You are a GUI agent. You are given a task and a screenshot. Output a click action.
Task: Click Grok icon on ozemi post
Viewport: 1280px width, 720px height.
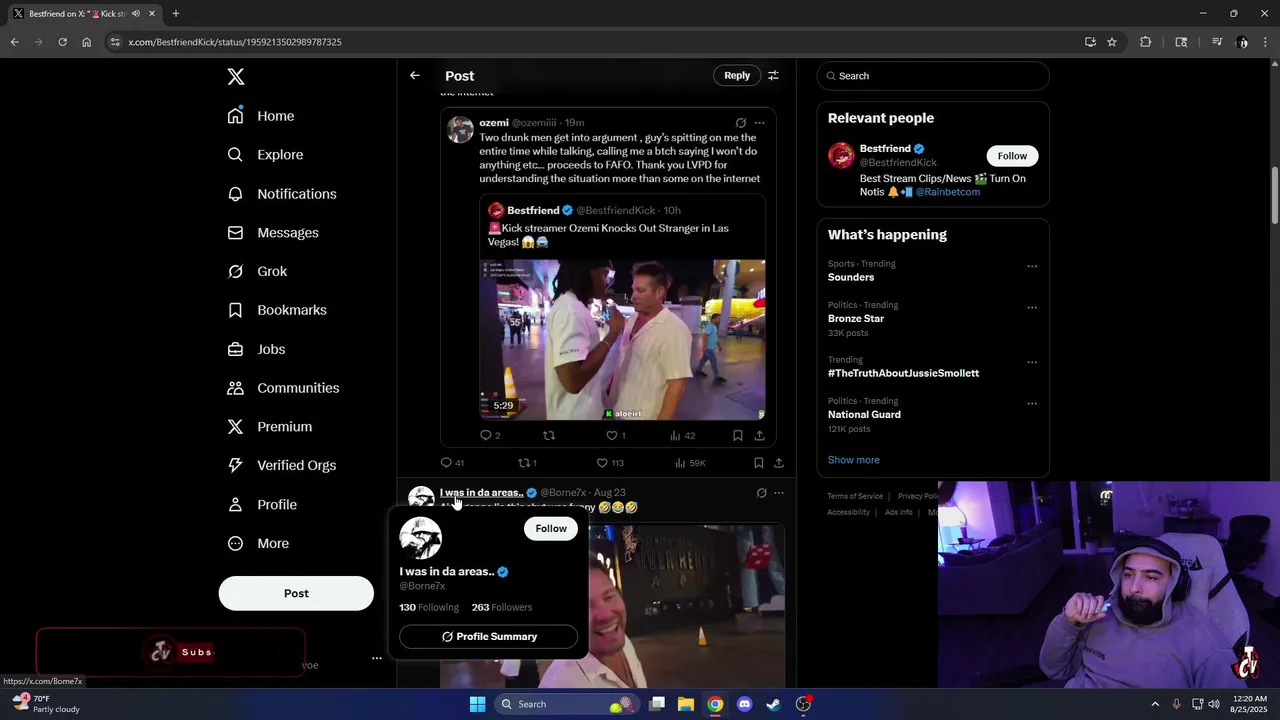pyautogui.click(x=741, y=123)
